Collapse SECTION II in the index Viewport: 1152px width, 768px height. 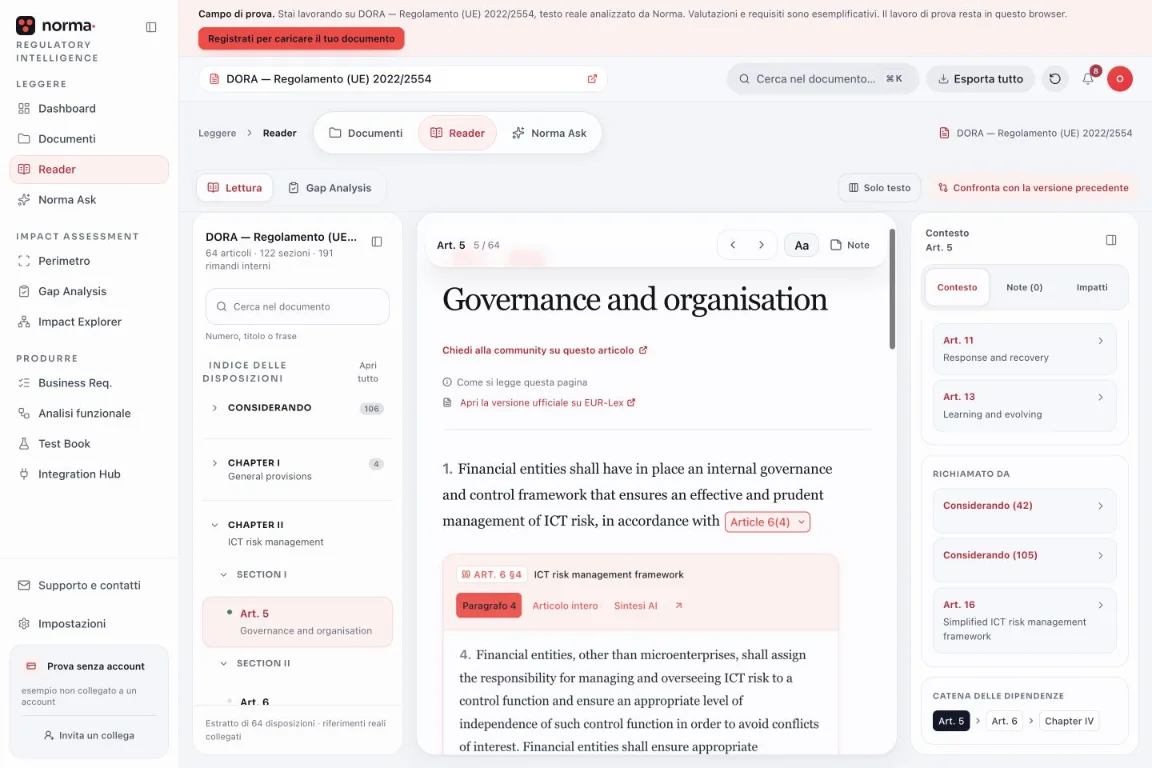(223, 664)
